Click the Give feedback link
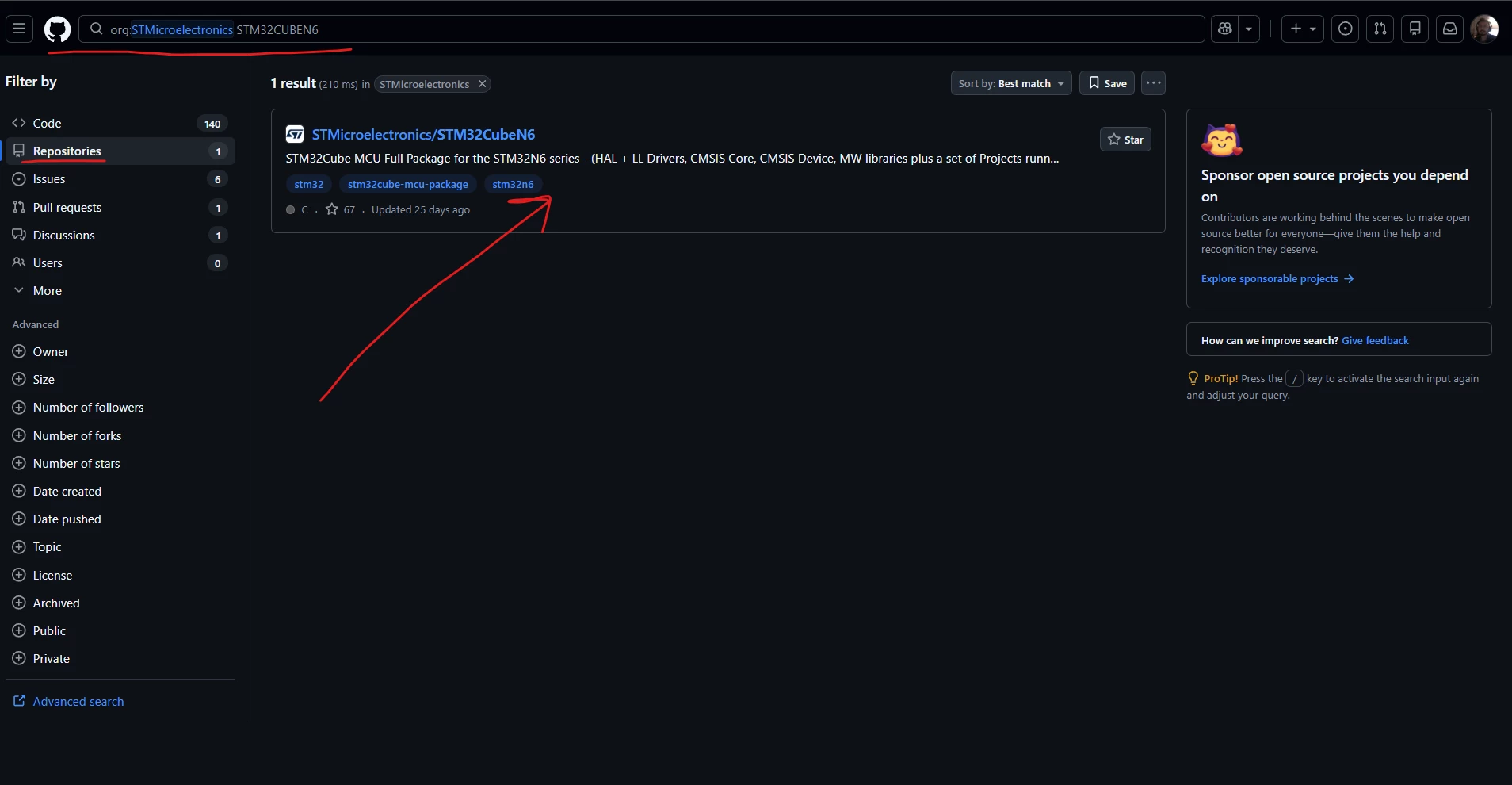1512x785 pixels. 1375,341
